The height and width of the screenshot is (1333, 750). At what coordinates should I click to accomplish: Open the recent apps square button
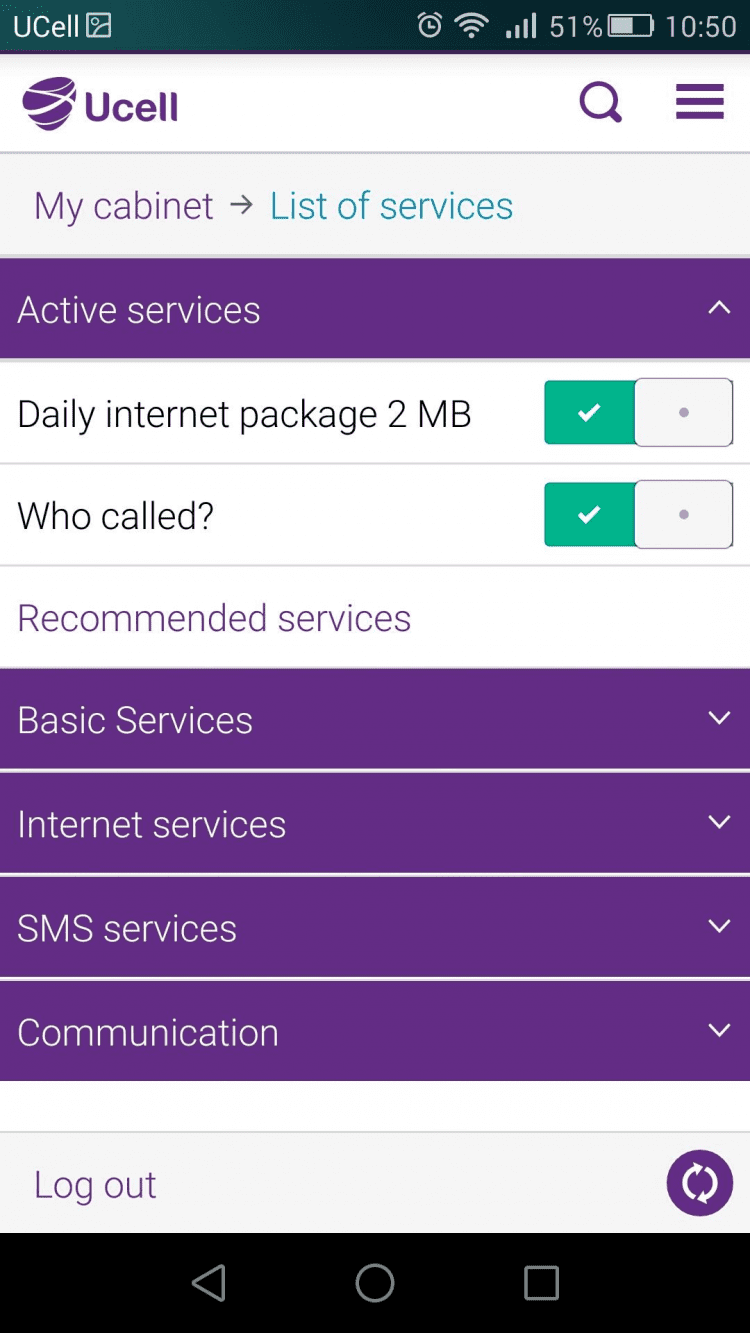pos(541,1283)
